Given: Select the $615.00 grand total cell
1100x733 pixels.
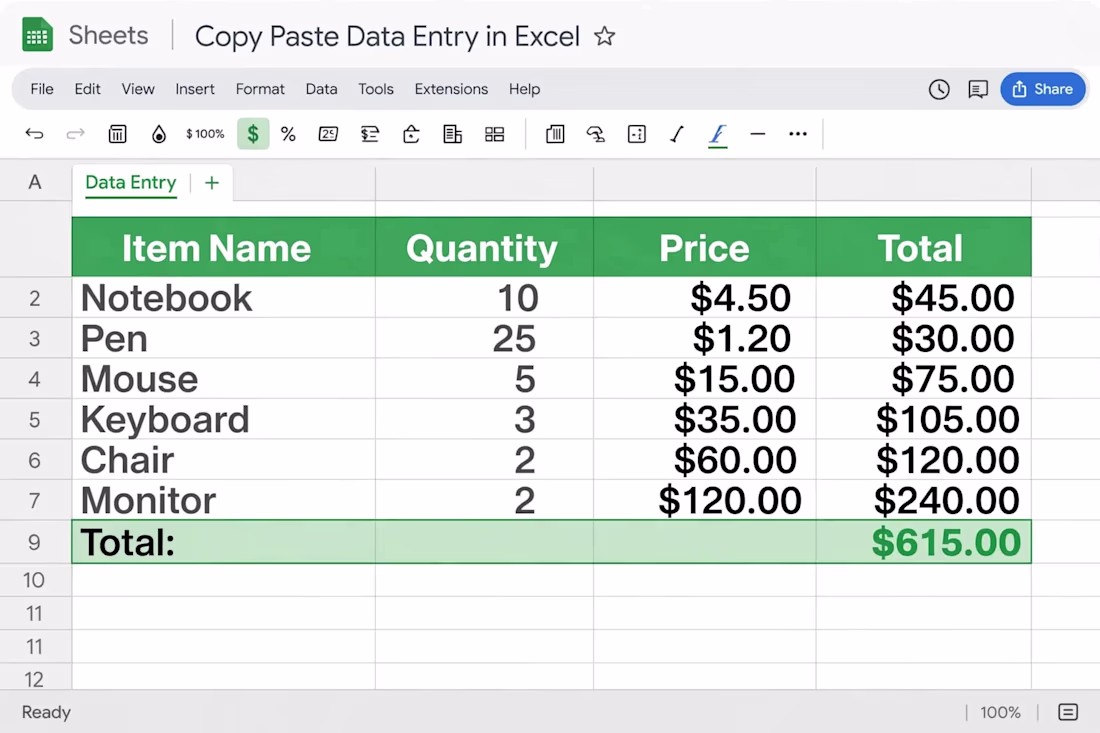Looking at the screenshot, I should [x=923, y=542].
